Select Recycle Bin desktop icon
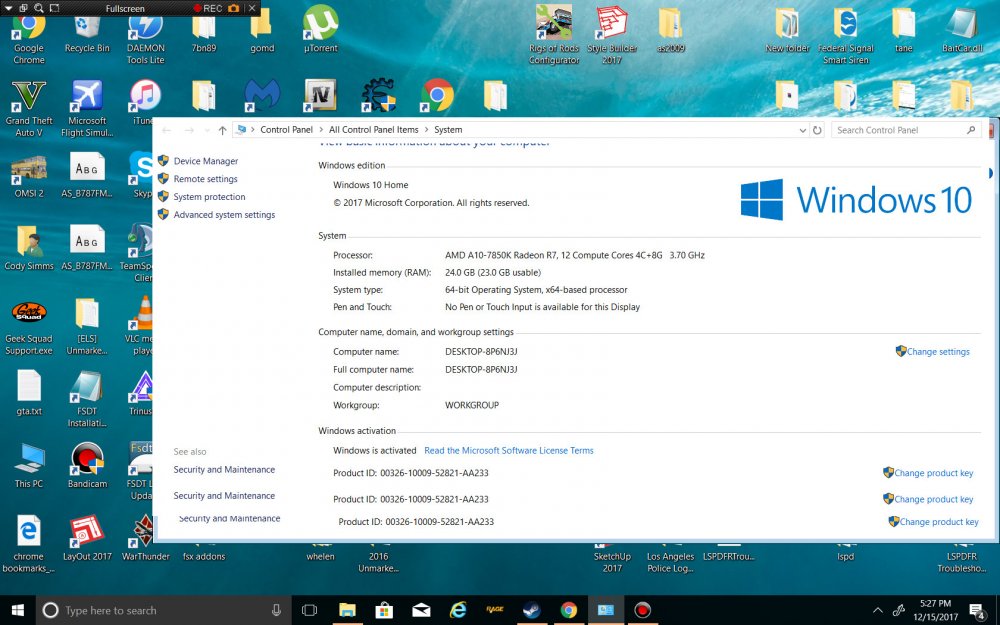This screenshot has width=1000, height=625. click(x=87, y=34)
